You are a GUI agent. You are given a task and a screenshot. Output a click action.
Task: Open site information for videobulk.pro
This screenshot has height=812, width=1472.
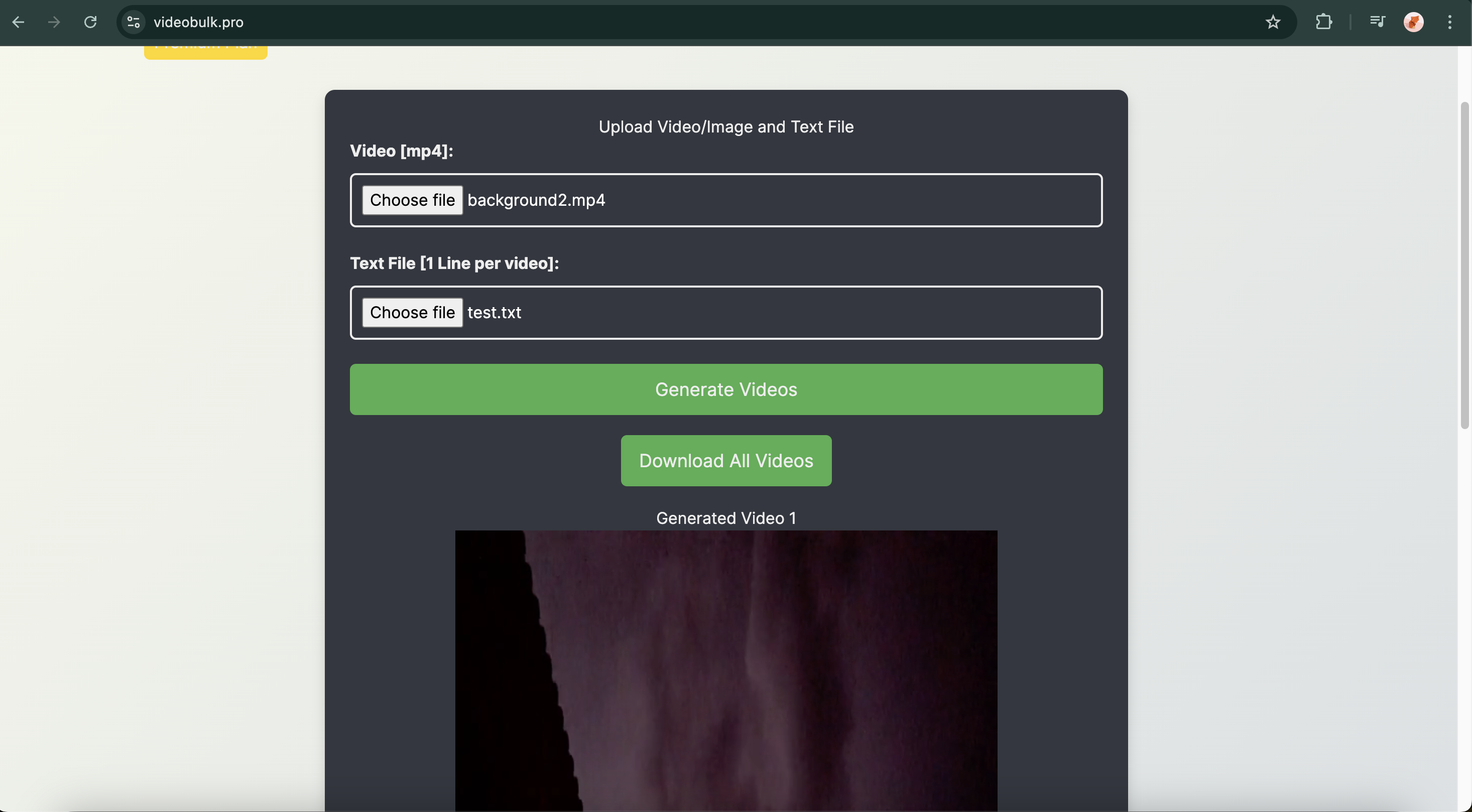(x=134, y=22)
